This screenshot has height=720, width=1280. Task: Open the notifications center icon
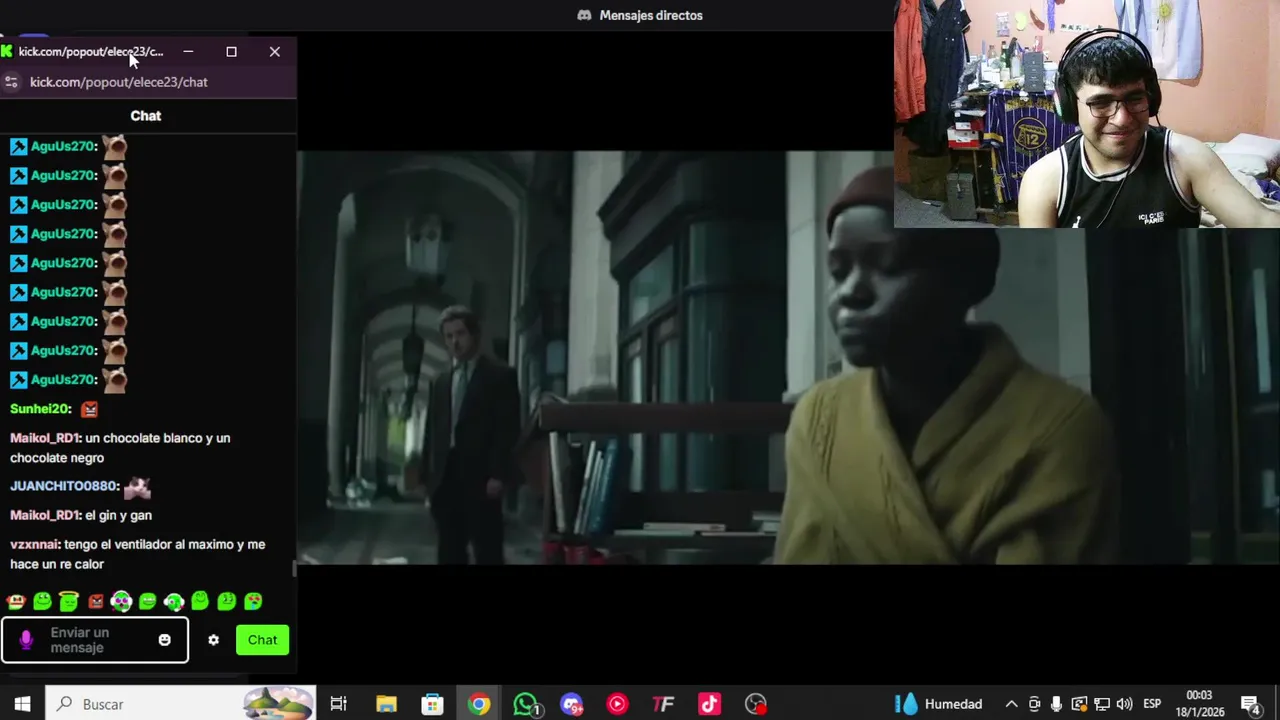tap(1251, 705)
